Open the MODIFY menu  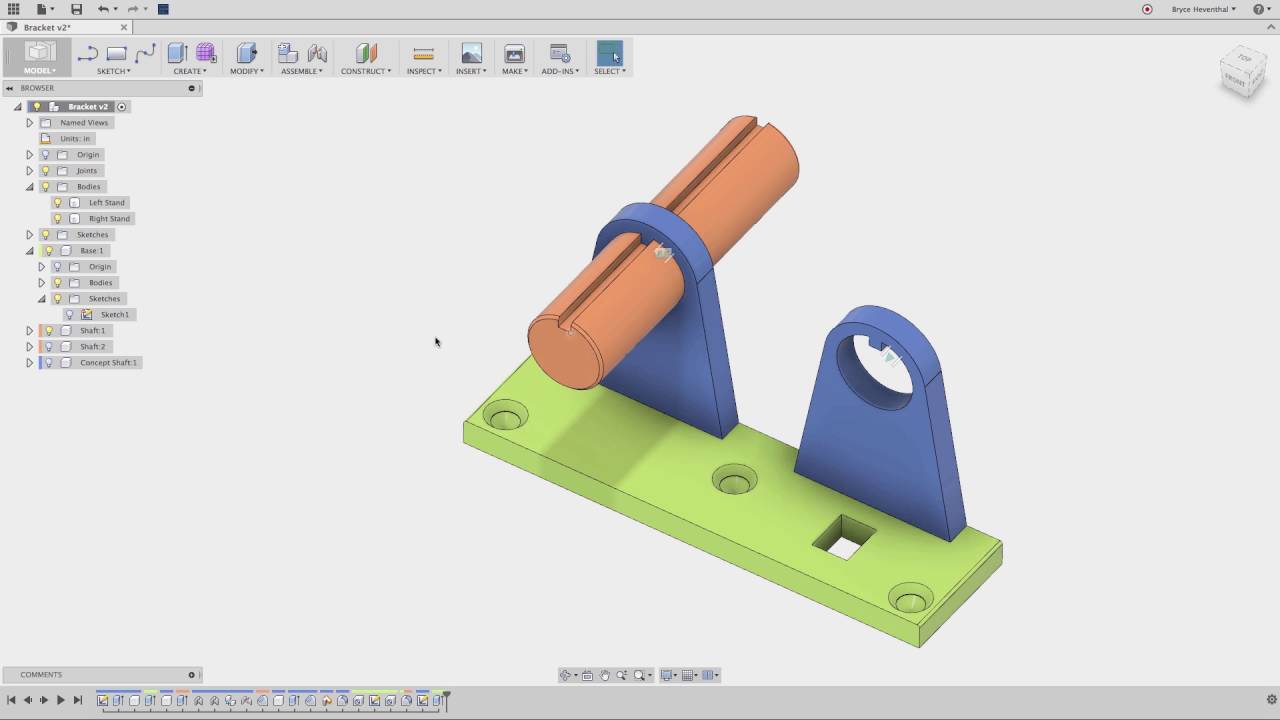[247, 71]
